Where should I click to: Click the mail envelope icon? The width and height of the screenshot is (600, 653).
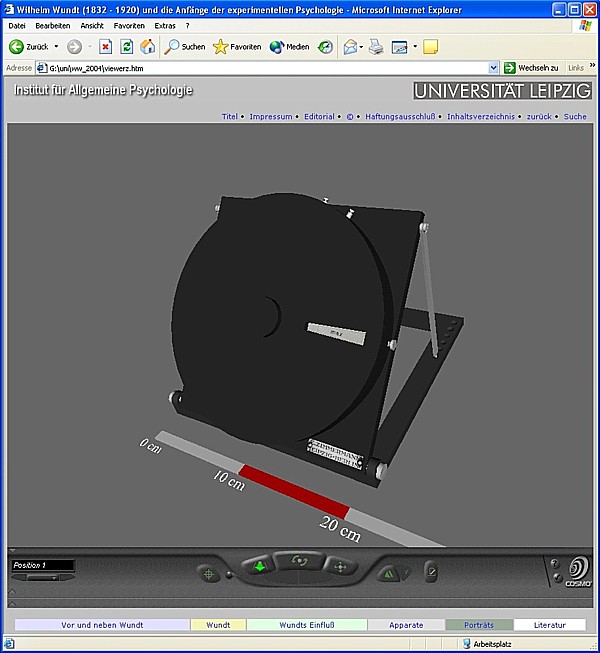point(350,47)
